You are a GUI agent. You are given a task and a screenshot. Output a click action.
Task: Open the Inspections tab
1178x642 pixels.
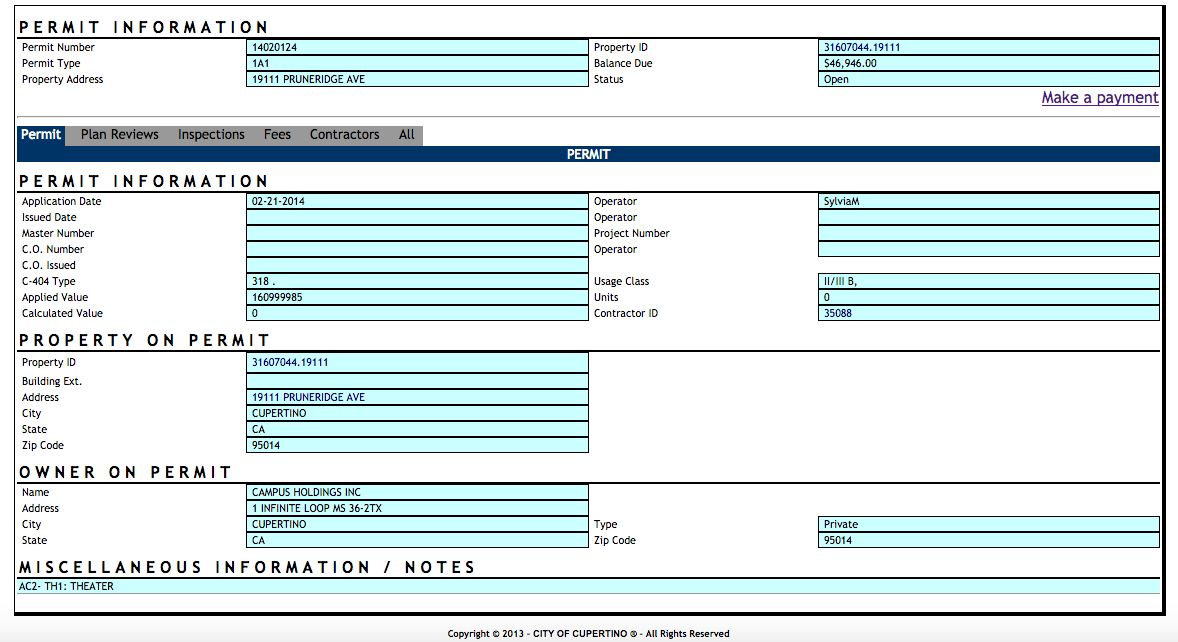[211, 134]
